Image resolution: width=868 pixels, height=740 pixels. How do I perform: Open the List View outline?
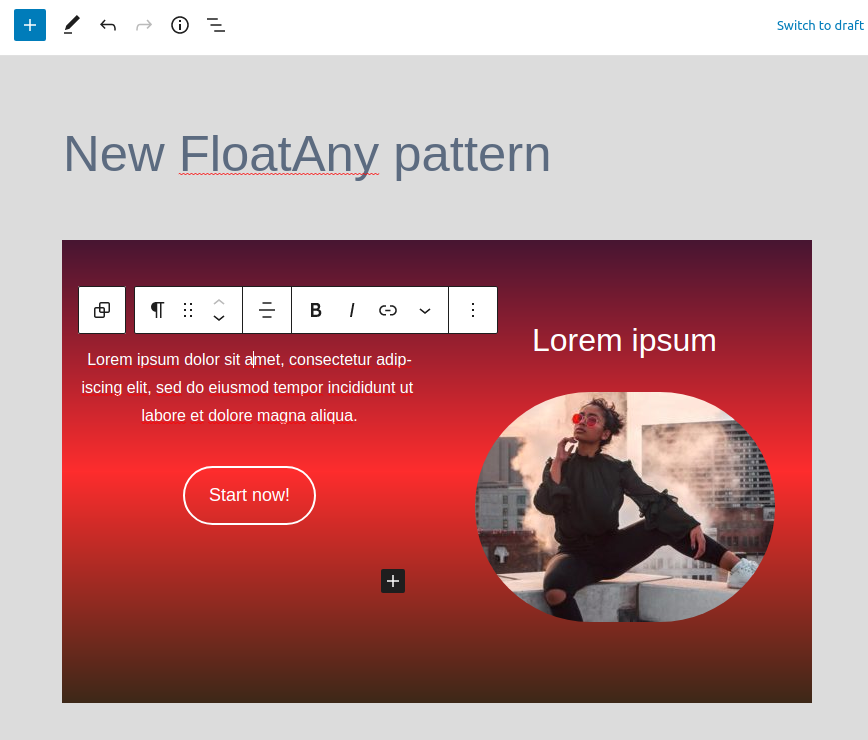pyautogui.click(x=216, y=25)
